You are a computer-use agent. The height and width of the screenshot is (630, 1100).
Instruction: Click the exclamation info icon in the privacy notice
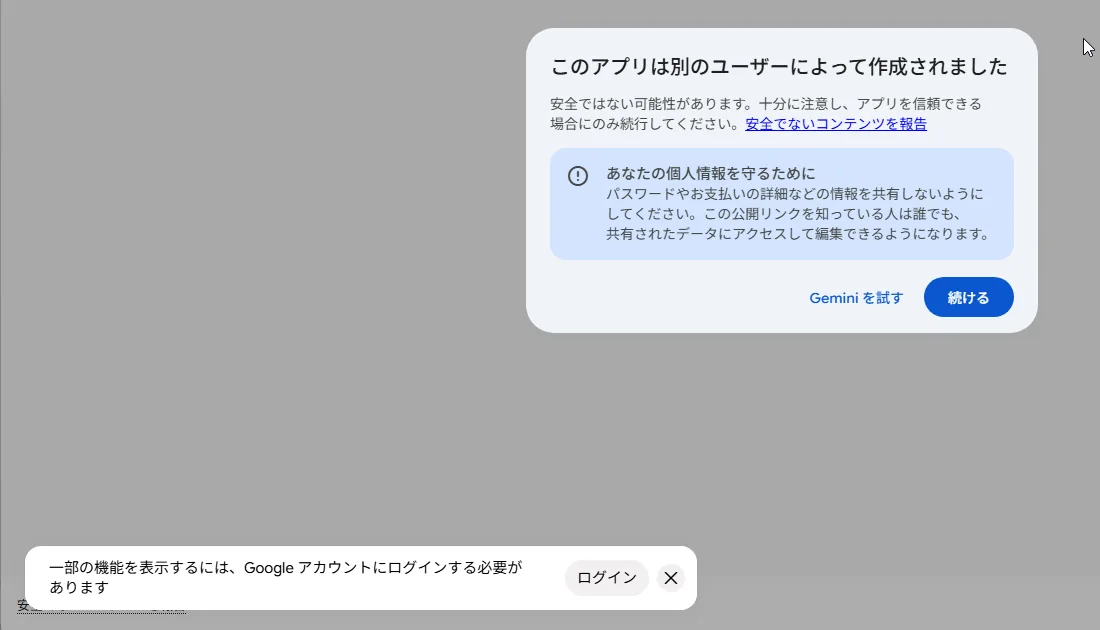(x=577, y=175)
